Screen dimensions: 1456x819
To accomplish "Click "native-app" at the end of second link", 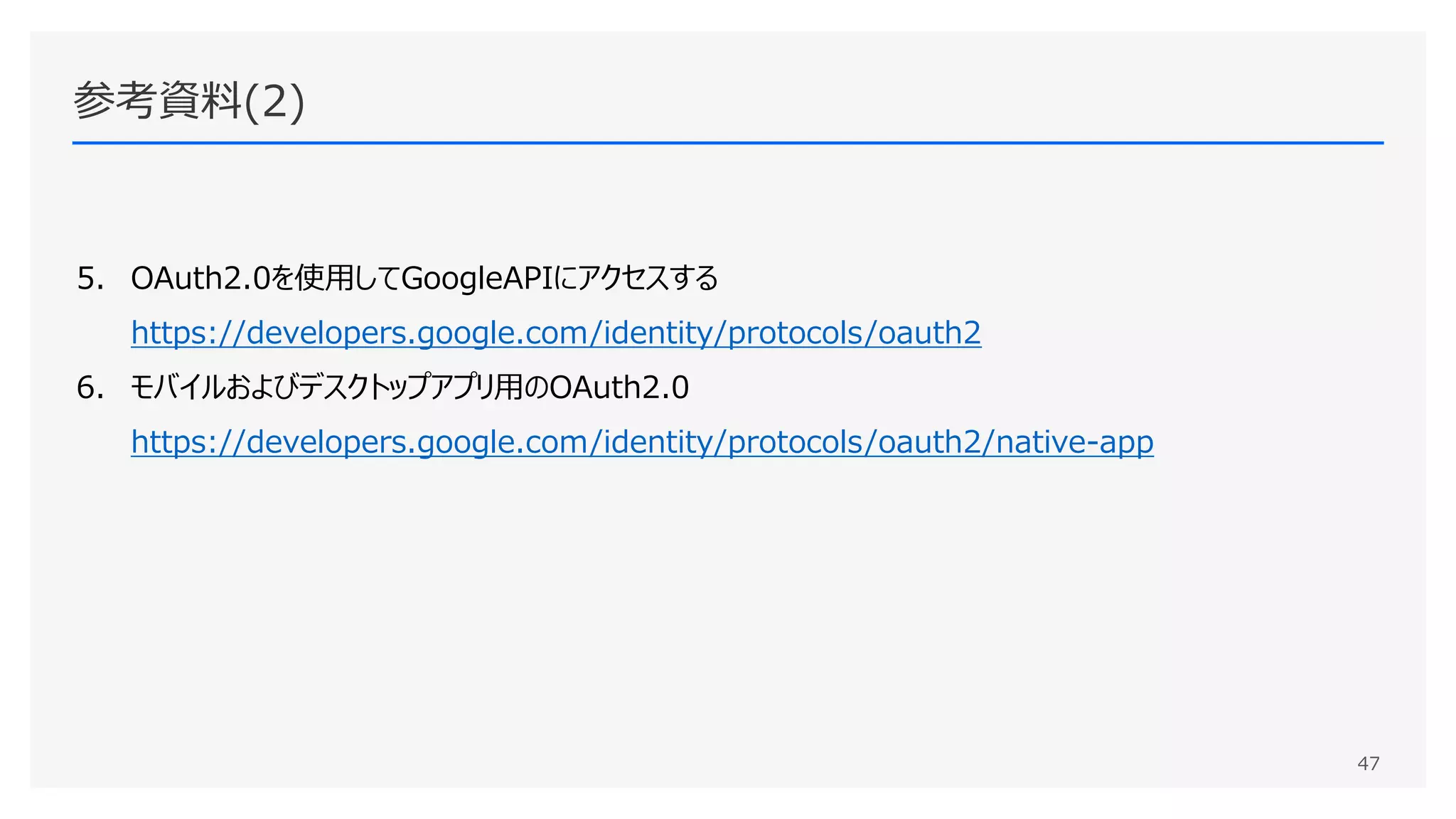I will click(1074, 442).
